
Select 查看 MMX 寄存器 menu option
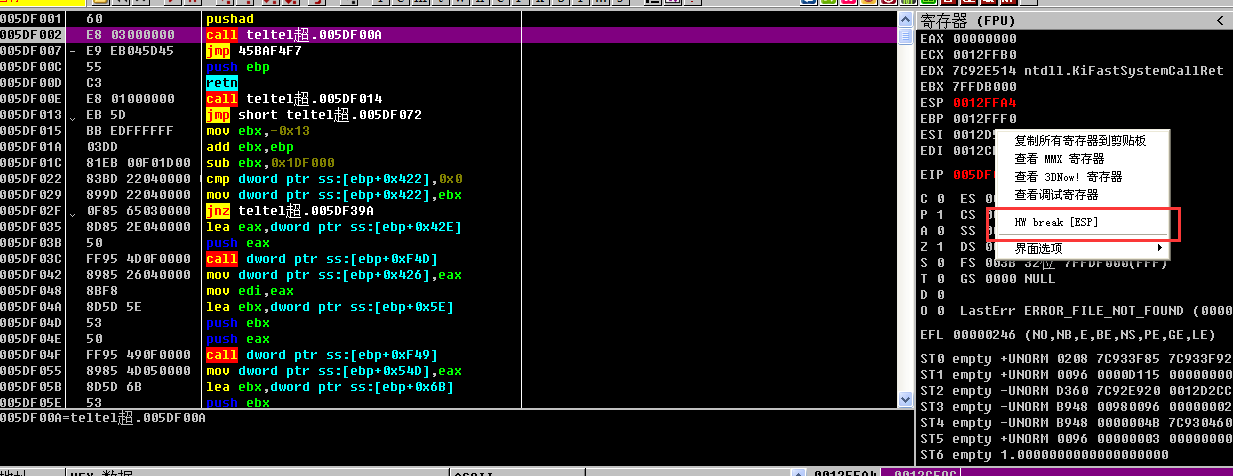[1059, 159]
